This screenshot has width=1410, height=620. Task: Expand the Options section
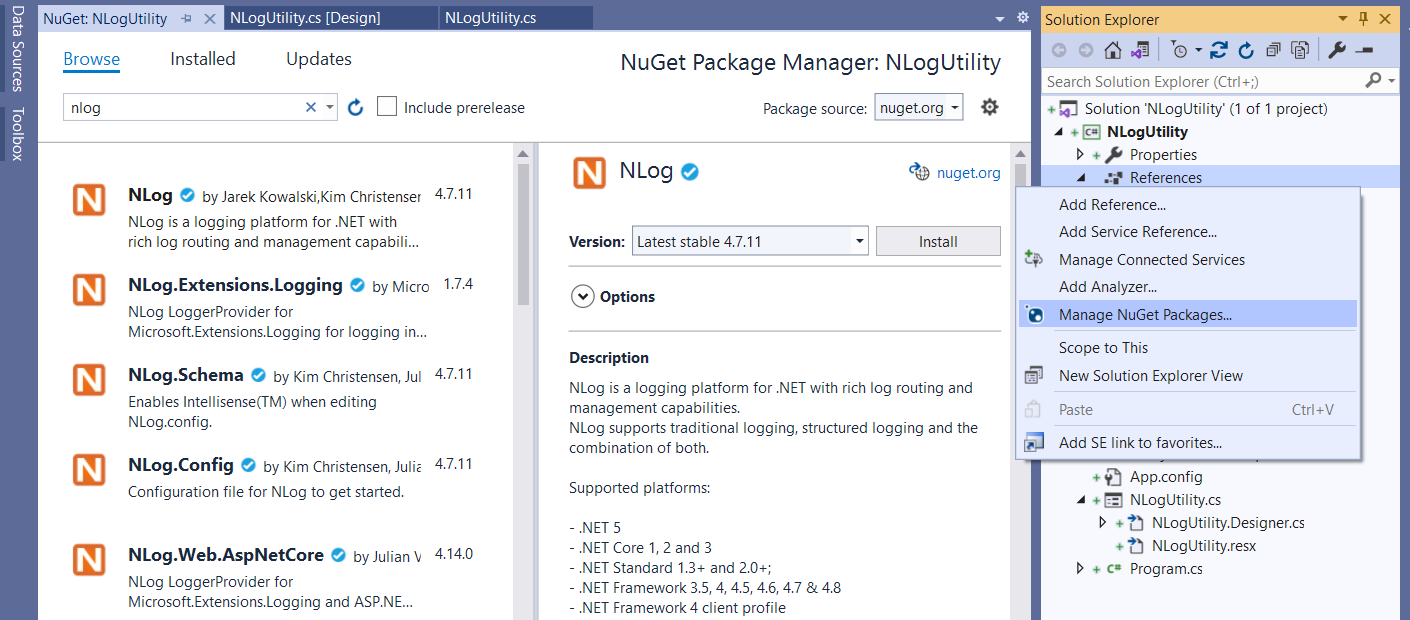pyautogui.click(x=582, y=297)
